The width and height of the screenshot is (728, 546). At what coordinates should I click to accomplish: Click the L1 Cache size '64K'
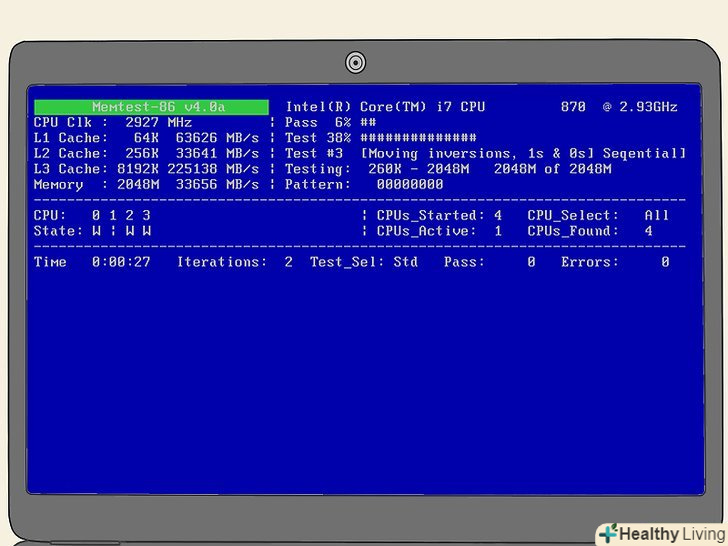146,138
